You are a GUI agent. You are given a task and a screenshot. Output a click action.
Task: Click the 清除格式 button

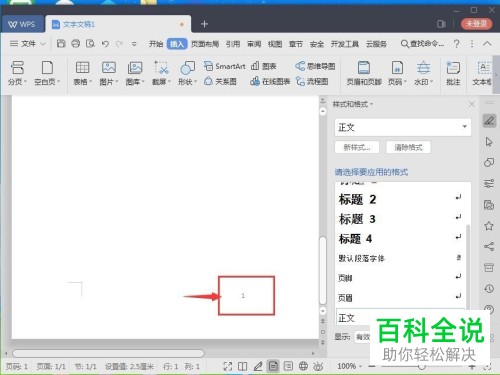(408, 147)
